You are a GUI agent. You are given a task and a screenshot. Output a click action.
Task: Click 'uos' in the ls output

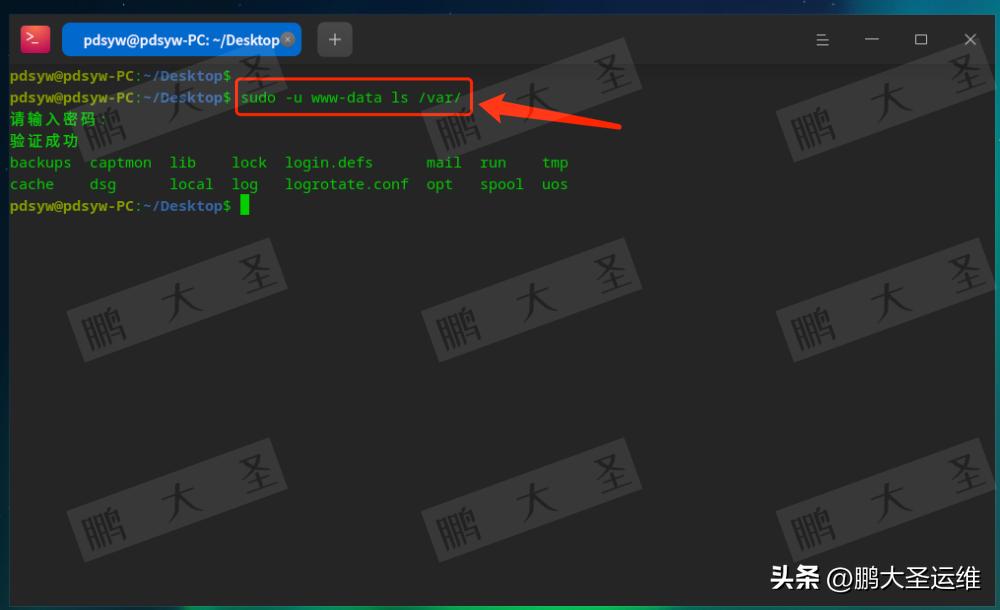[554, 185]
